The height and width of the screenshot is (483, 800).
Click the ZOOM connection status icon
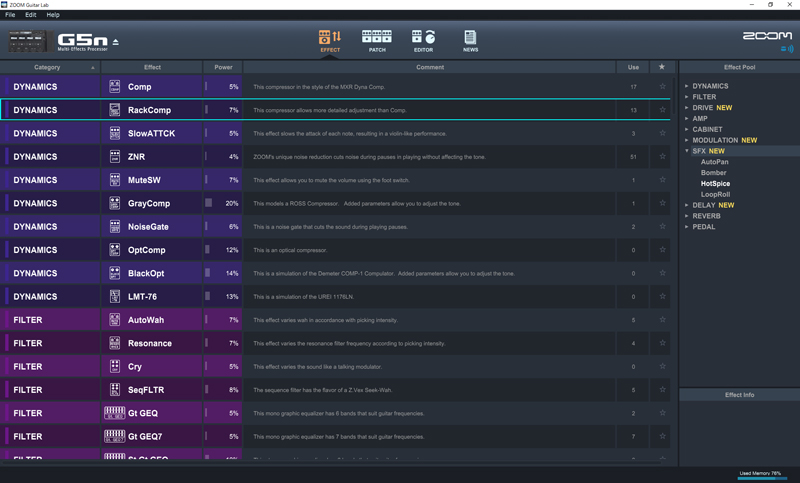click(787, 49)
